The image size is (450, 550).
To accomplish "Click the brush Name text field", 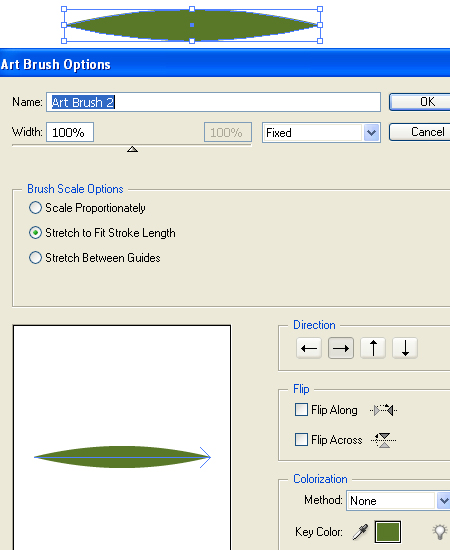I will coord(213,102).
